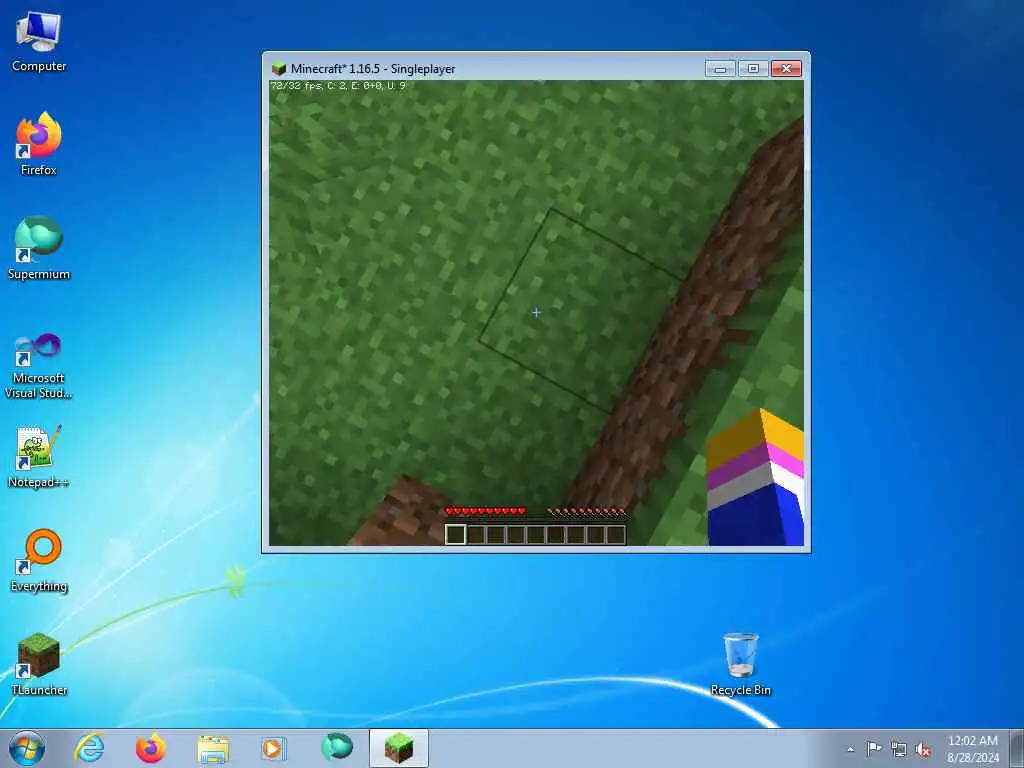
Task: Maximize the Minecraft window
Action: pos(753,69)
